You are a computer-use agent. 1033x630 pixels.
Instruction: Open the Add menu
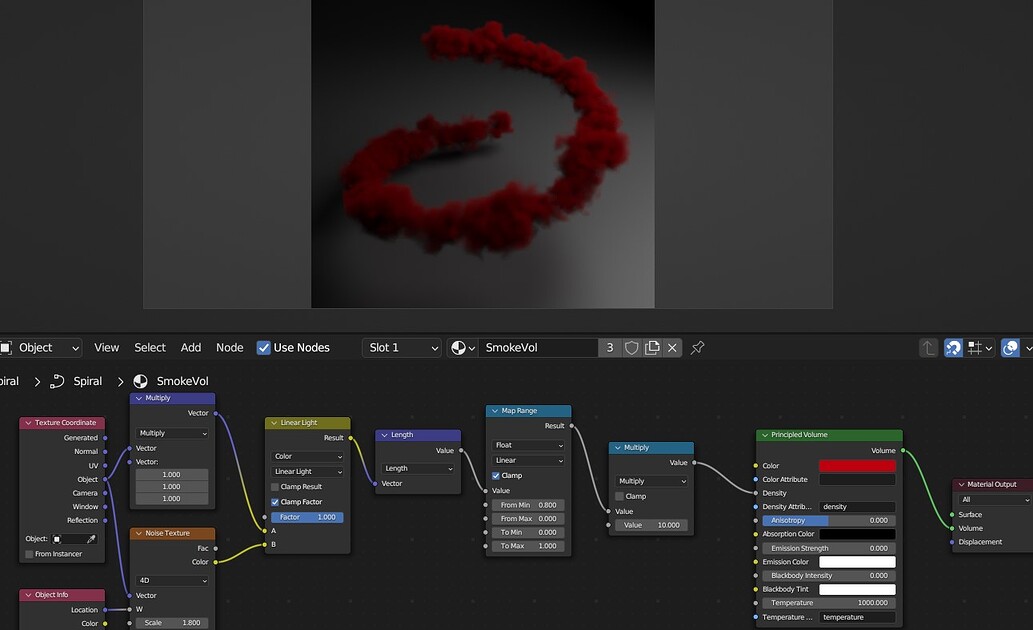pyautogui.click(x=190, y=347)
